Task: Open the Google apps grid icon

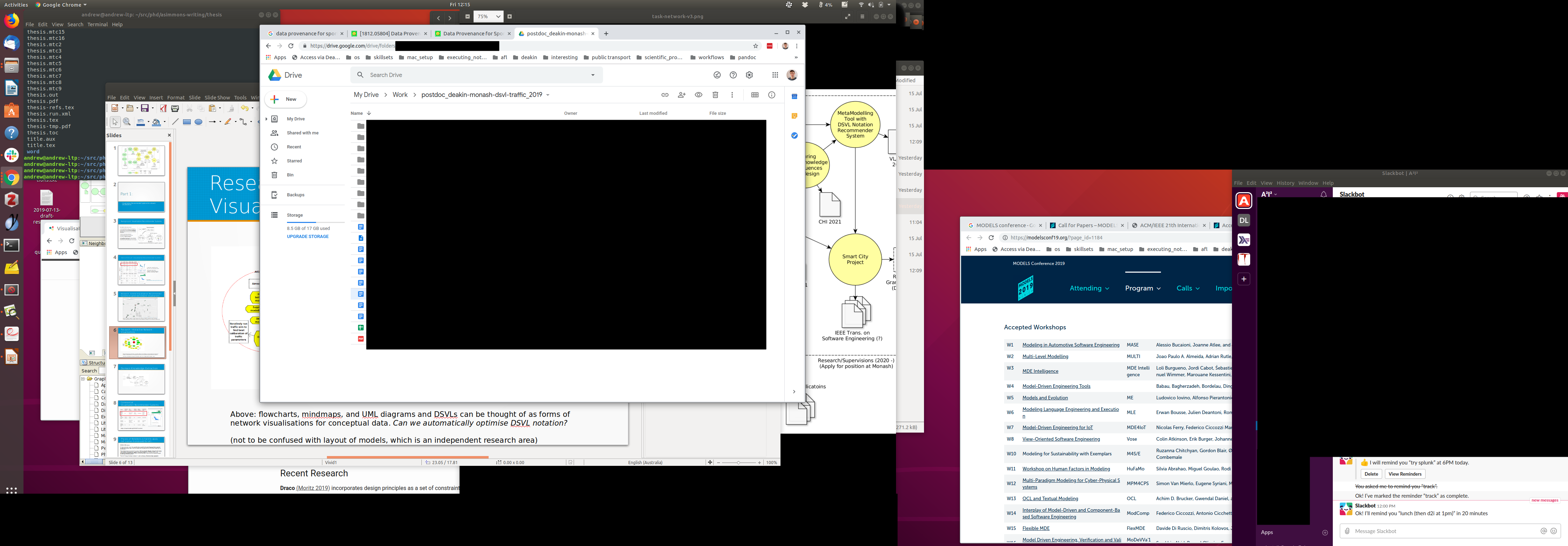Action: coord(775,75)
